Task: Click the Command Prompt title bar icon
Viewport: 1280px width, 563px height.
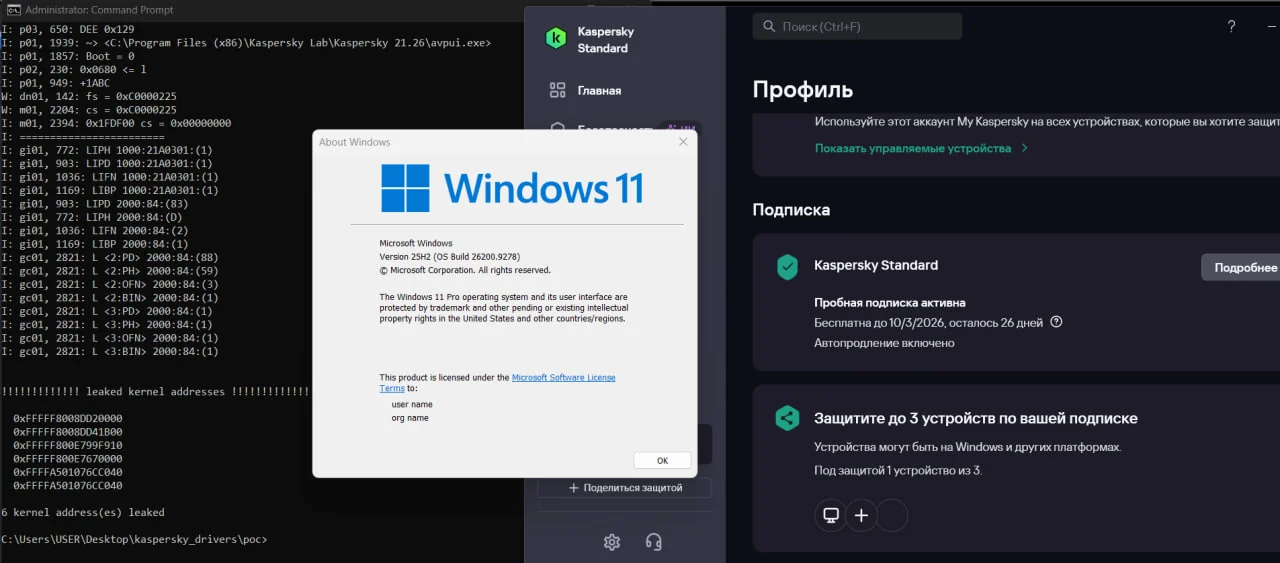Action: pyautogui.click(x=13, y=10)
